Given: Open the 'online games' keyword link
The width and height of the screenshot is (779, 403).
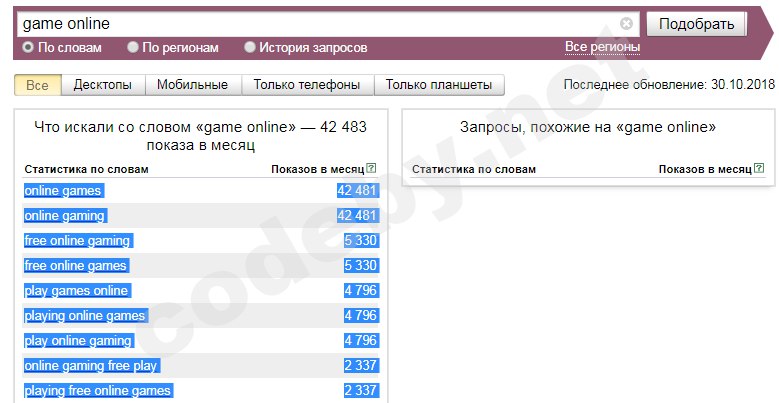Looking at the screenshot, I should coord(63,191).
